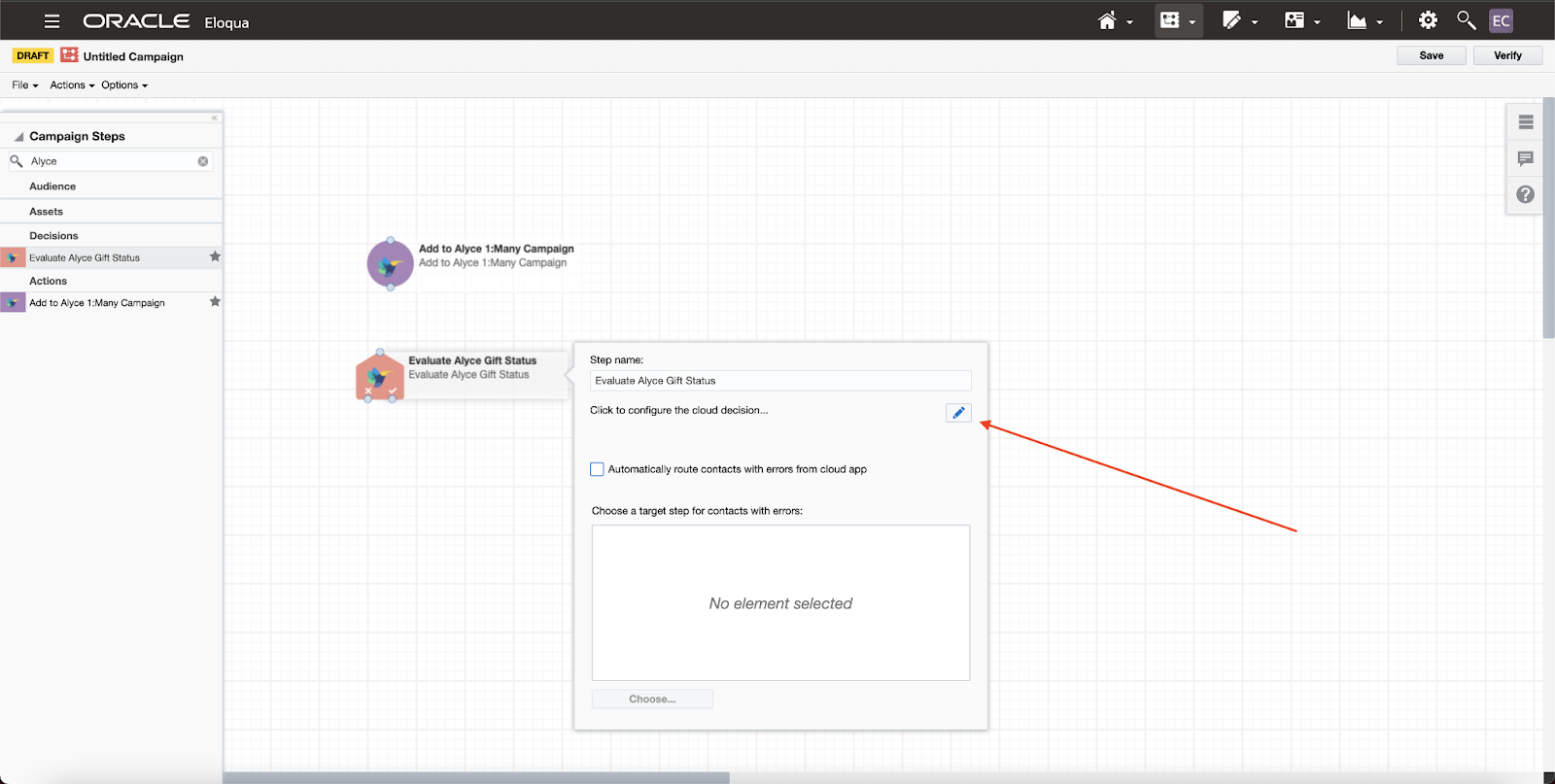Screen dimensions: 1555x784
Task: Expand the Orchestration dropdown arrow
Action: tap(1192, 22)
